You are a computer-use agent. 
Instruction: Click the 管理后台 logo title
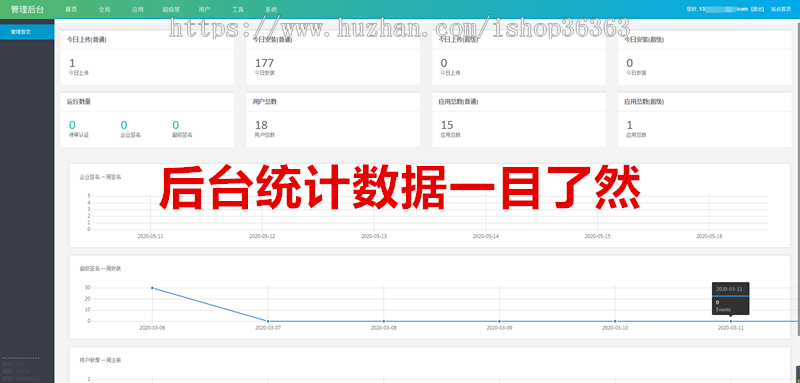pos(27,9)
